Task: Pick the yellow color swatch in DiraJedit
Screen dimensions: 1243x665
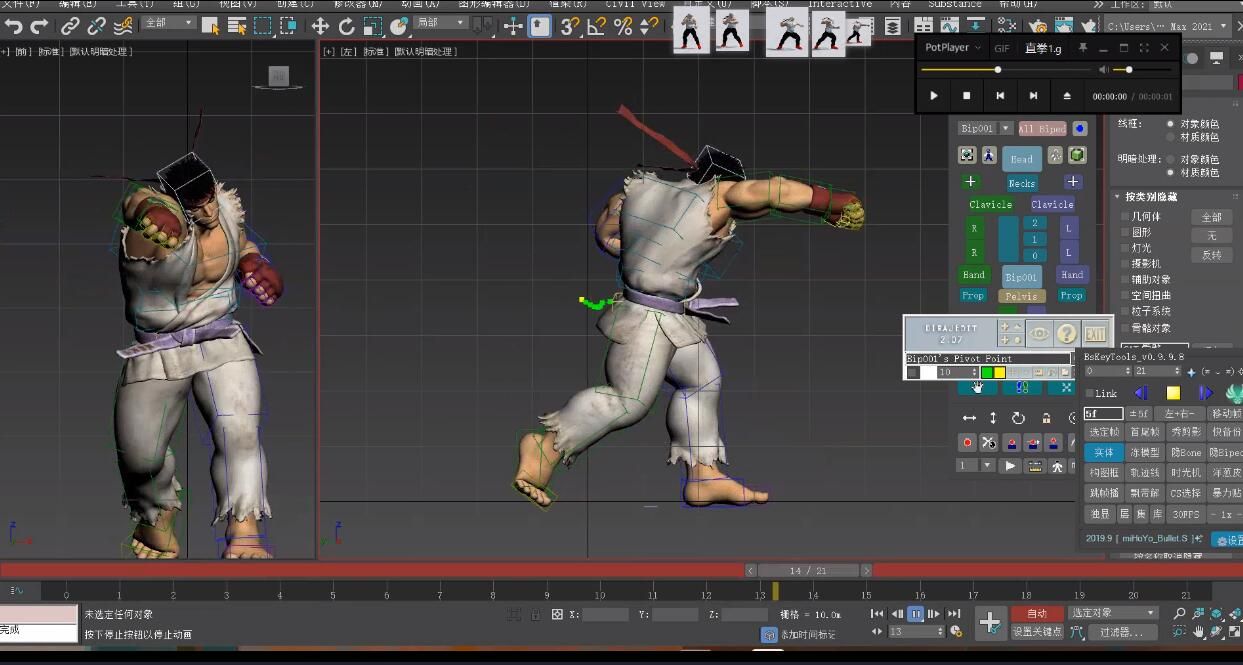Action: click(x=999, y=373)
